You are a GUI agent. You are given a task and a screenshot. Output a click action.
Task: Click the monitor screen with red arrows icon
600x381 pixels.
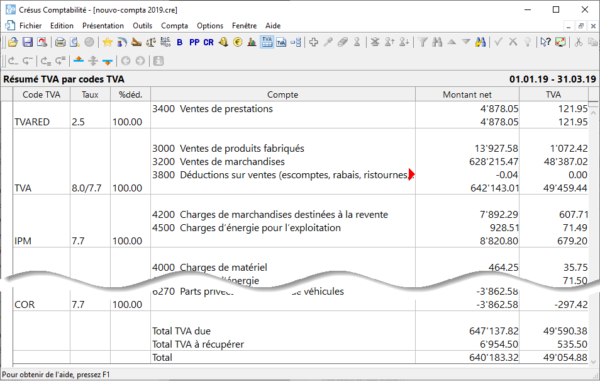pos(560,42)
